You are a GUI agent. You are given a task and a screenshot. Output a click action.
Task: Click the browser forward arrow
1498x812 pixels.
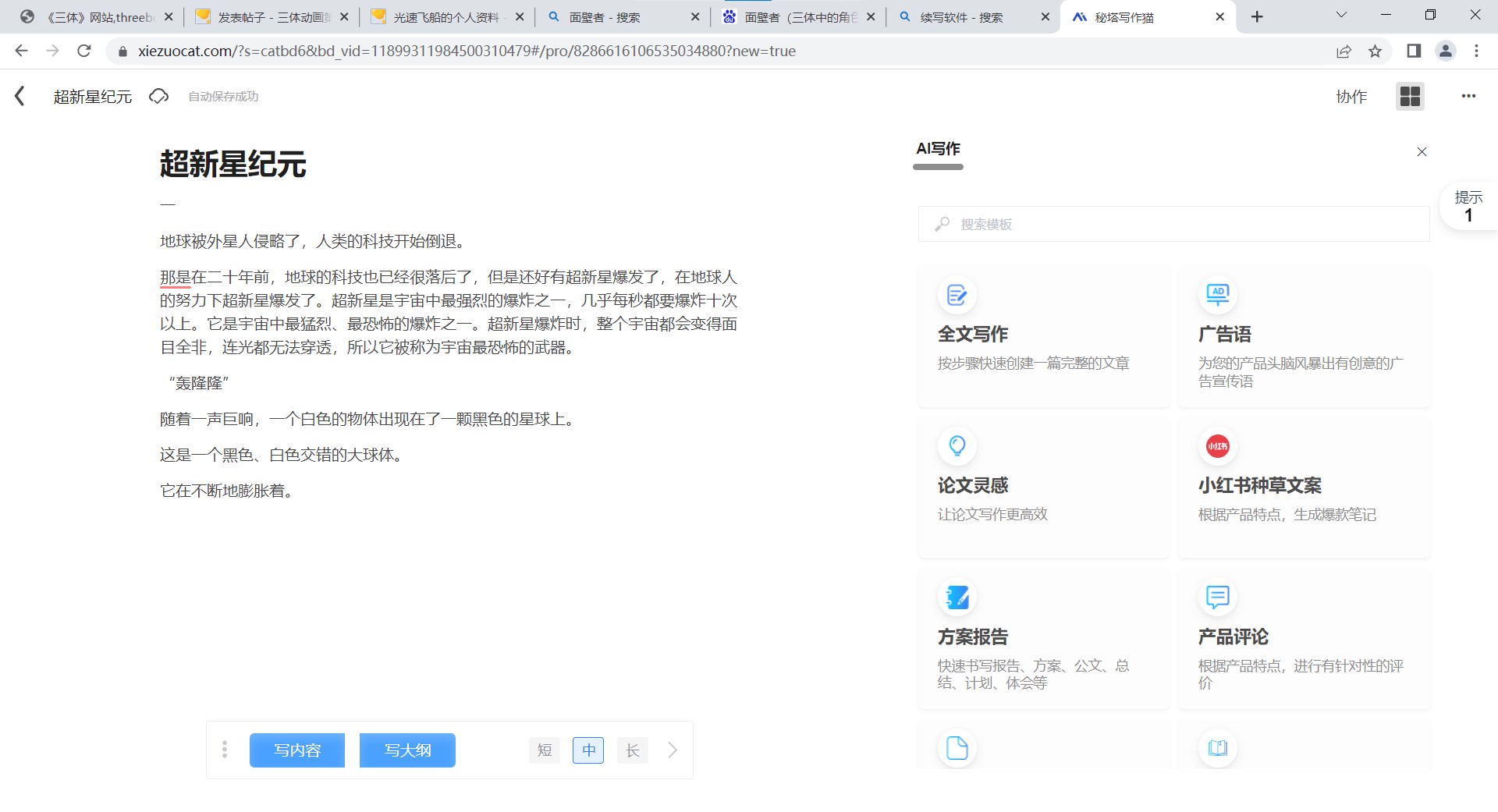(52, 51)
